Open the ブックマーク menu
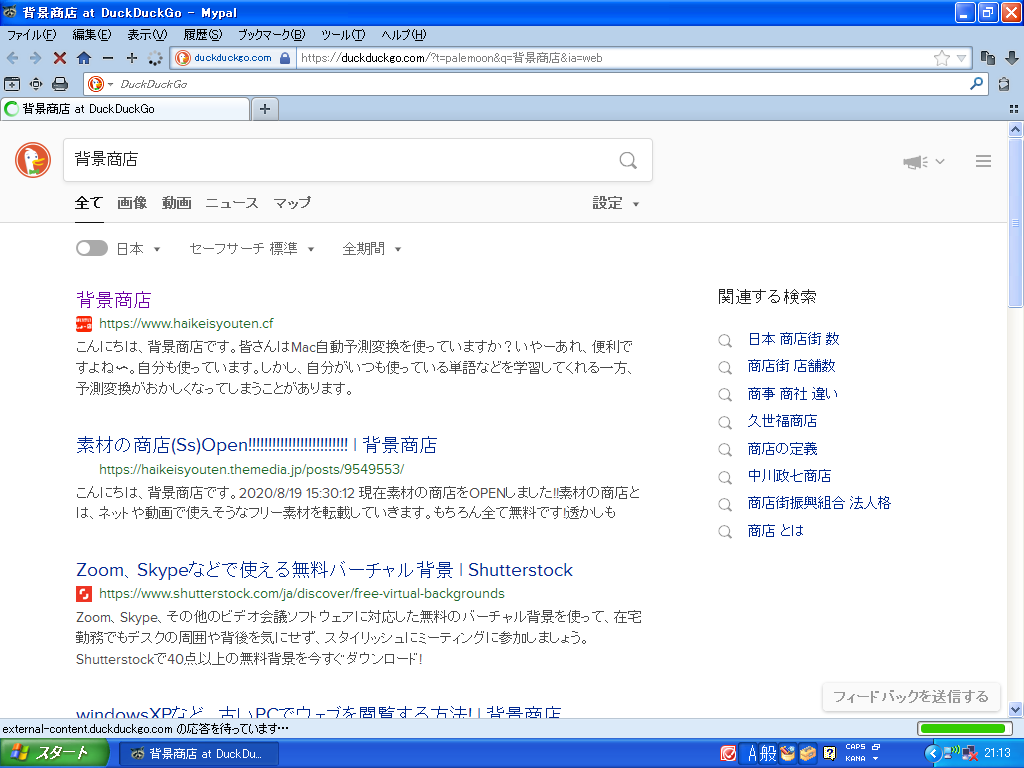This screenshot has height=768, width=1024. click(271, 35)
